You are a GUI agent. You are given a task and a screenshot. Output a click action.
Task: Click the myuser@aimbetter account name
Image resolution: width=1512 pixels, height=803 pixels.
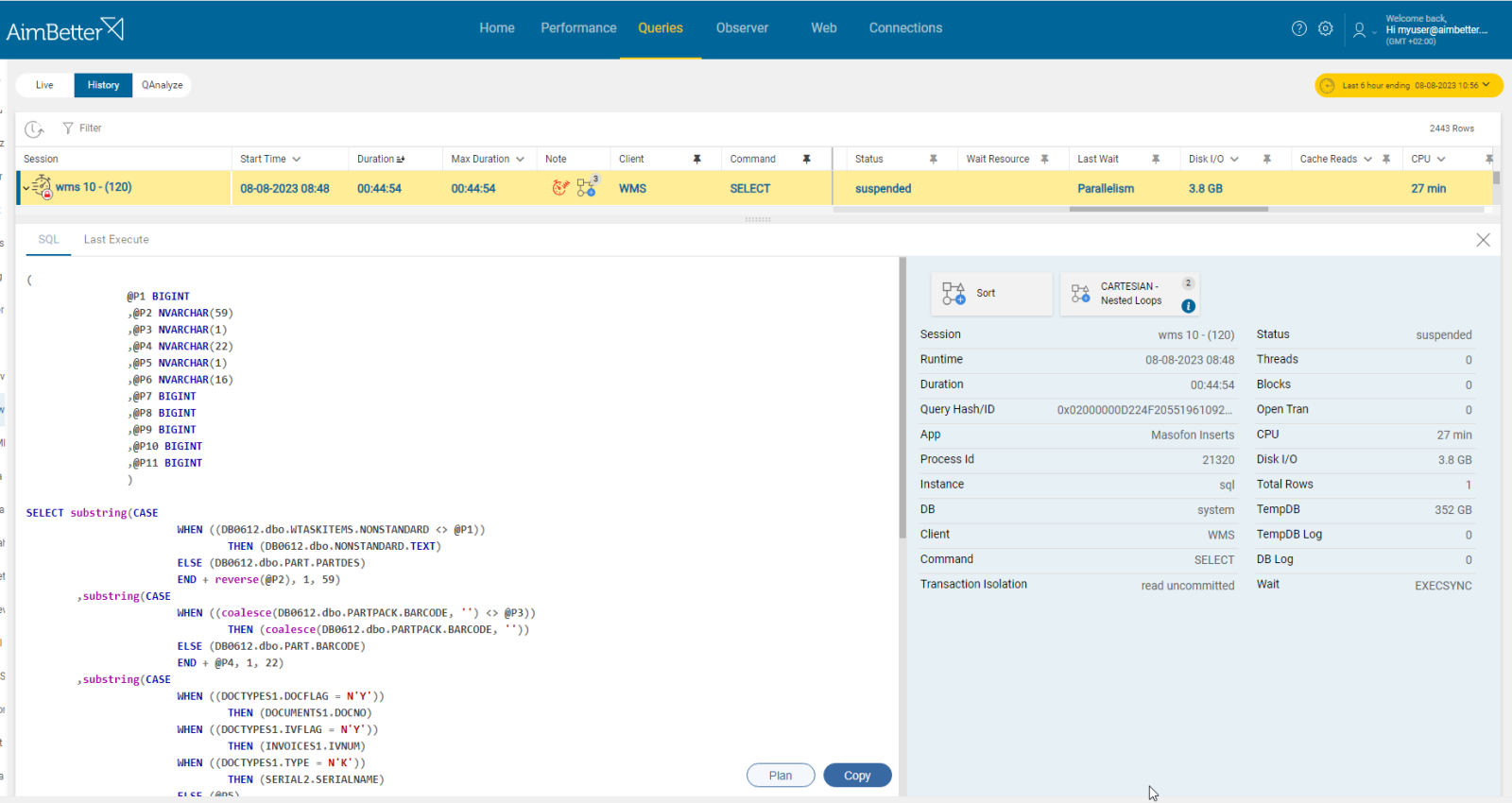coord(1436,30)
